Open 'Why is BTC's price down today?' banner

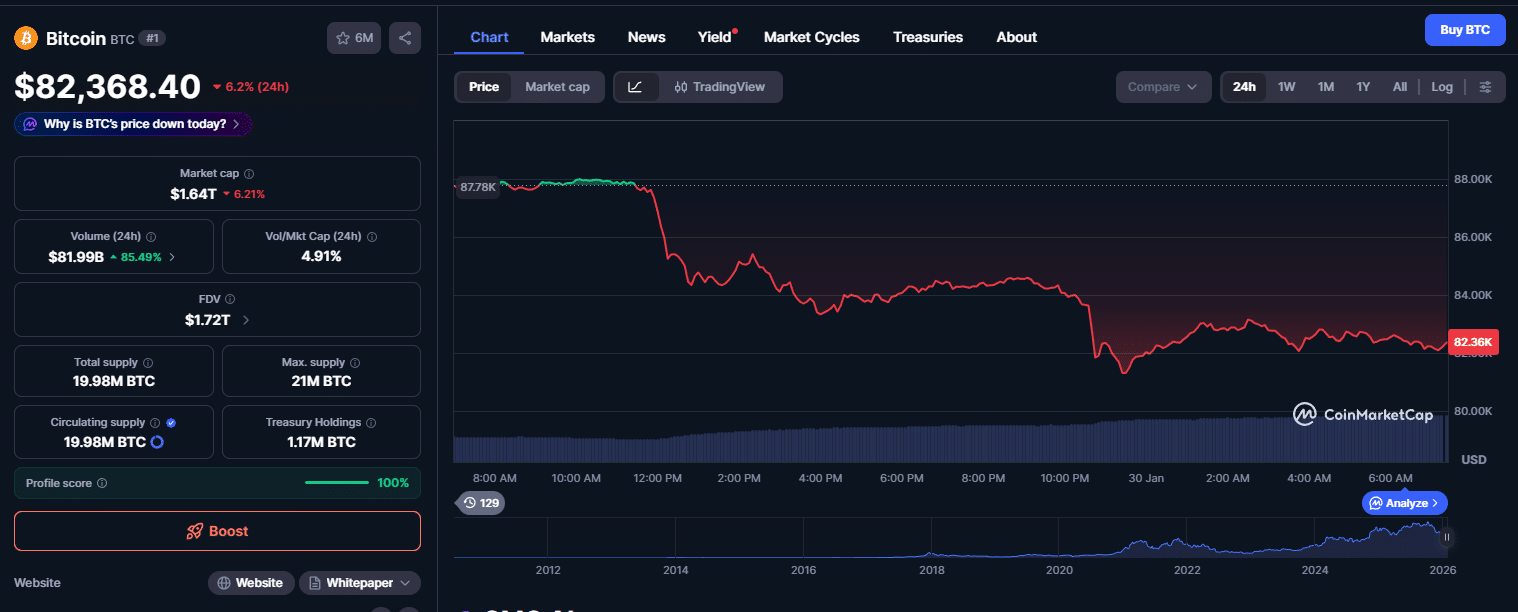pos(132,123)
